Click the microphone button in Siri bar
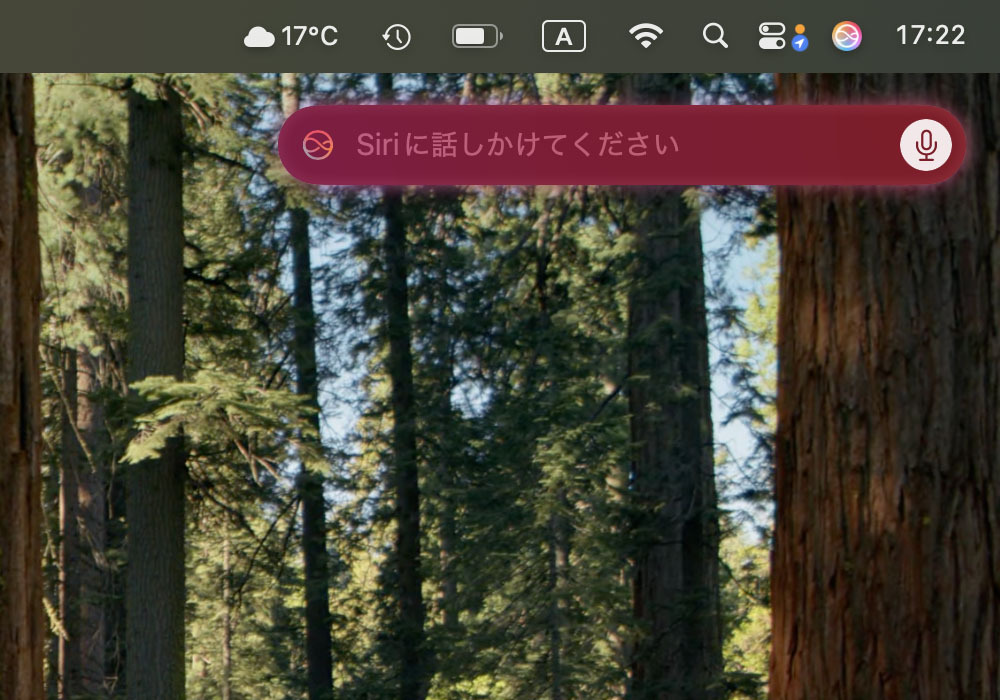Image resolution: width=1000 pixels, height=700 pixels. point(926,145)
